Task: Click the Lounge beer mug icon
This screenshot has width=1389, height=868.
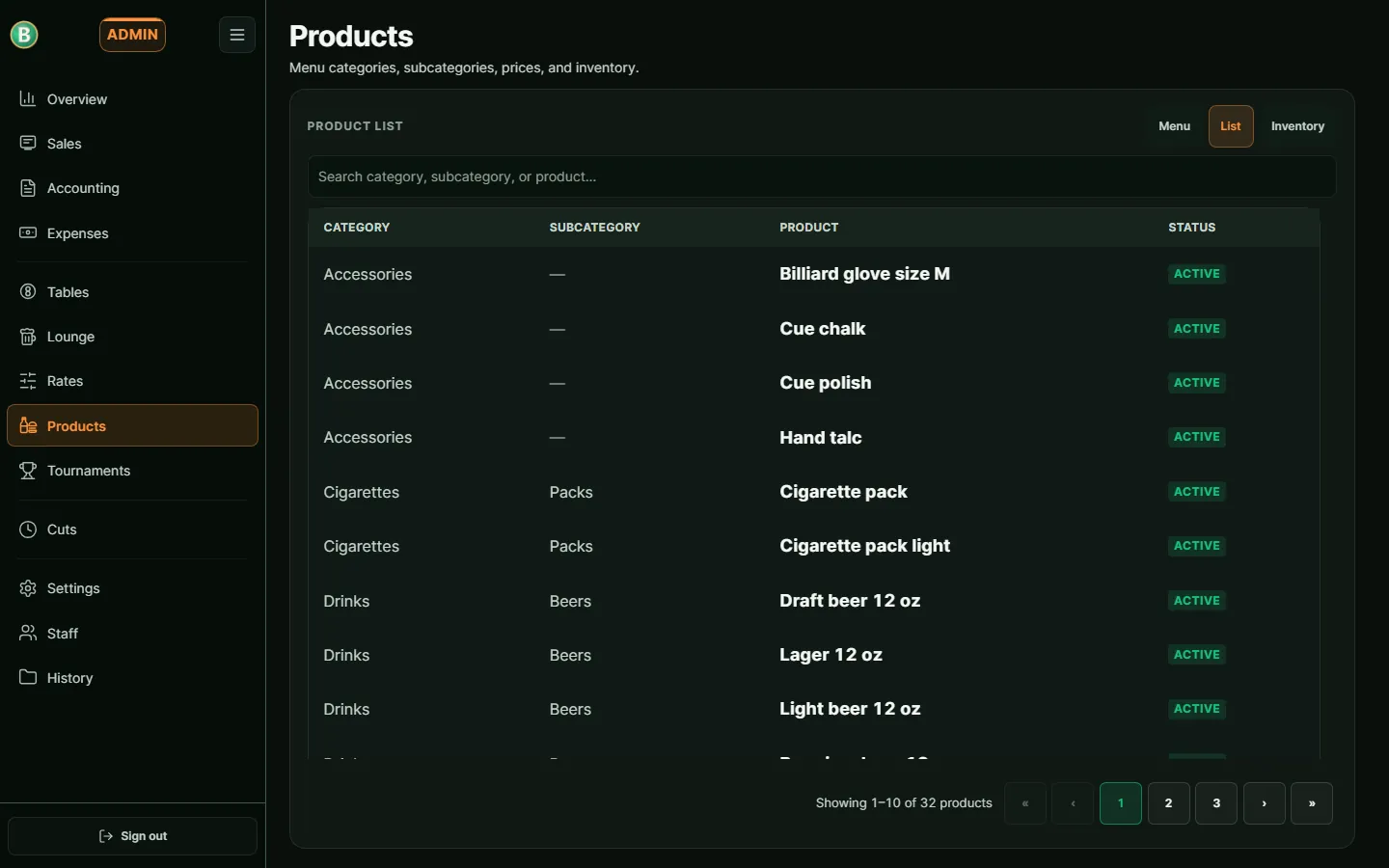Action: (28, 337)
